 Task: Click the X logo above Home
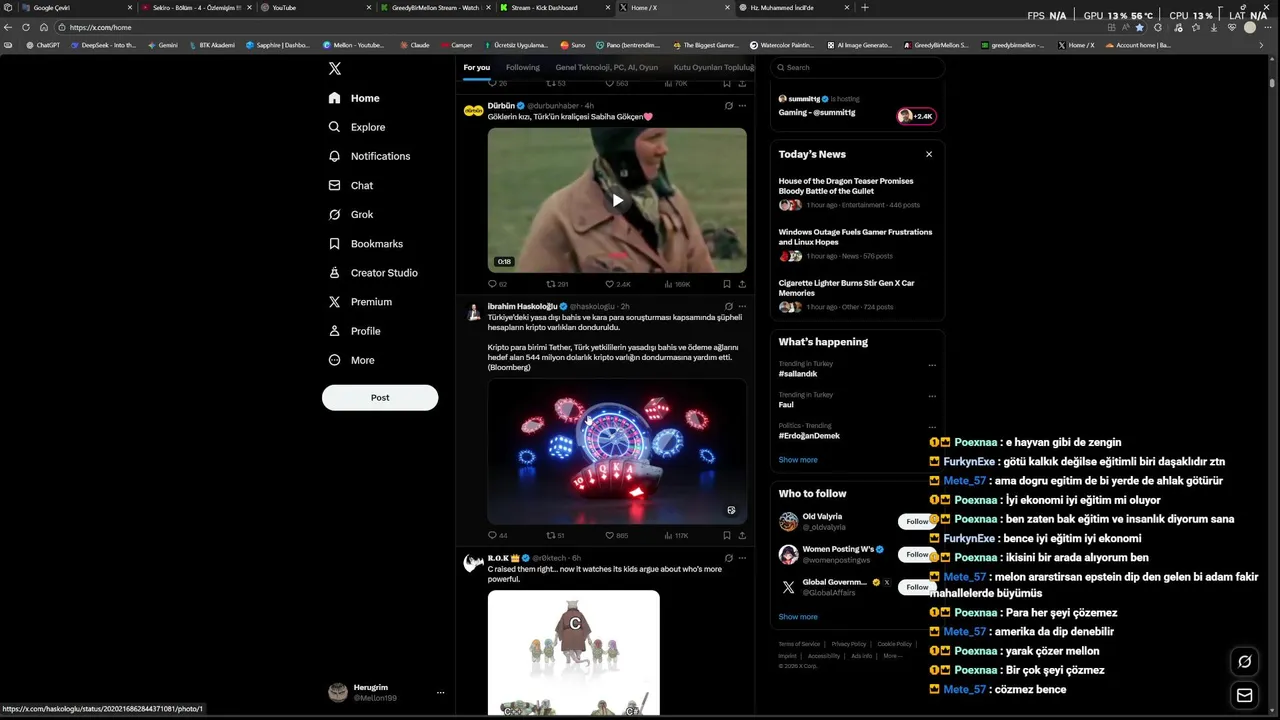(335, 68)
